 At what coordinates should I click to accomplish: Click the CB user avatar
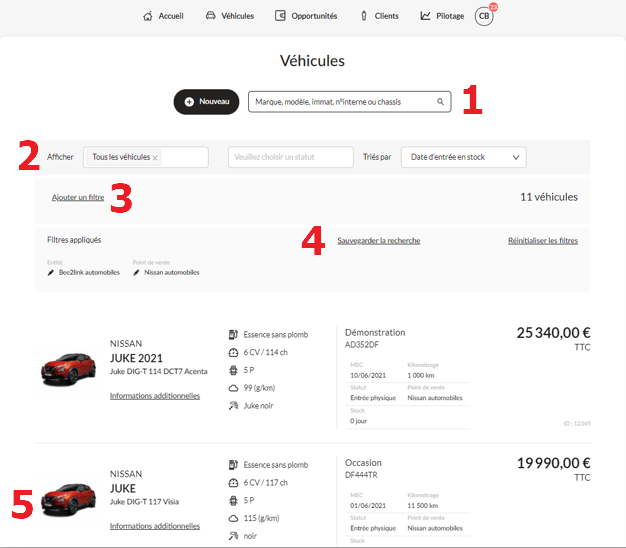click(484, 16)
